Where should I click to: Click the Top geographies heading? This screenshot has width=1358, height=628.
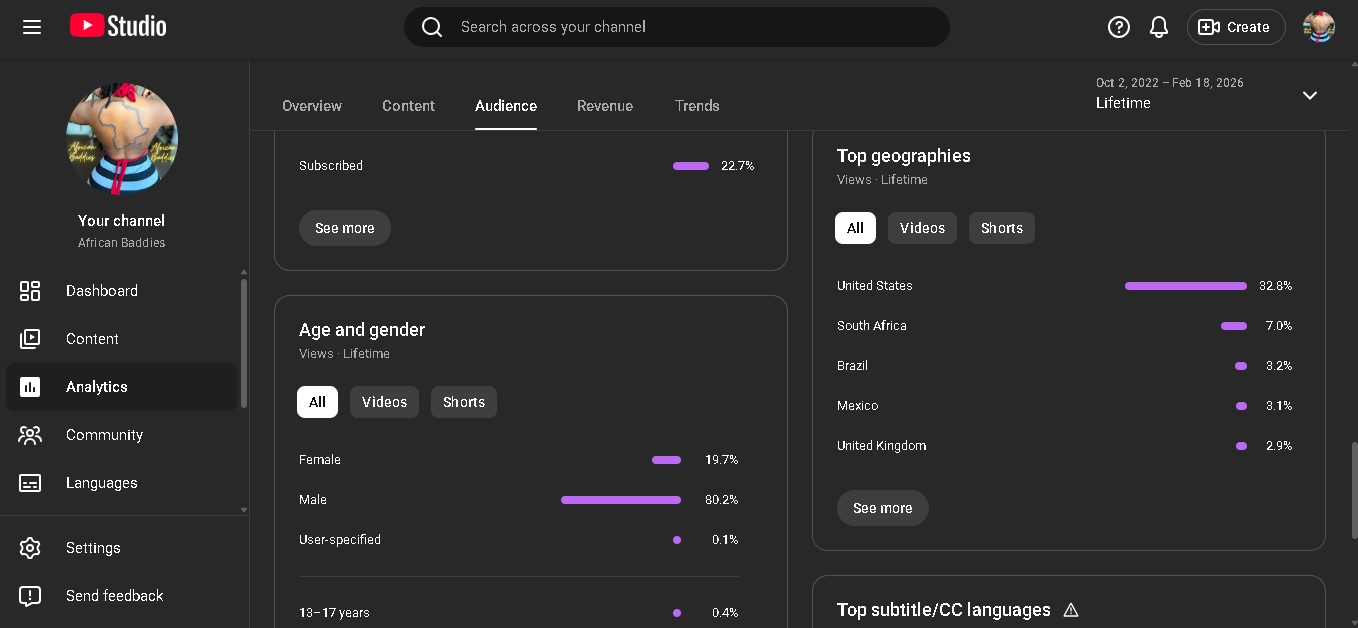point(904,156)
